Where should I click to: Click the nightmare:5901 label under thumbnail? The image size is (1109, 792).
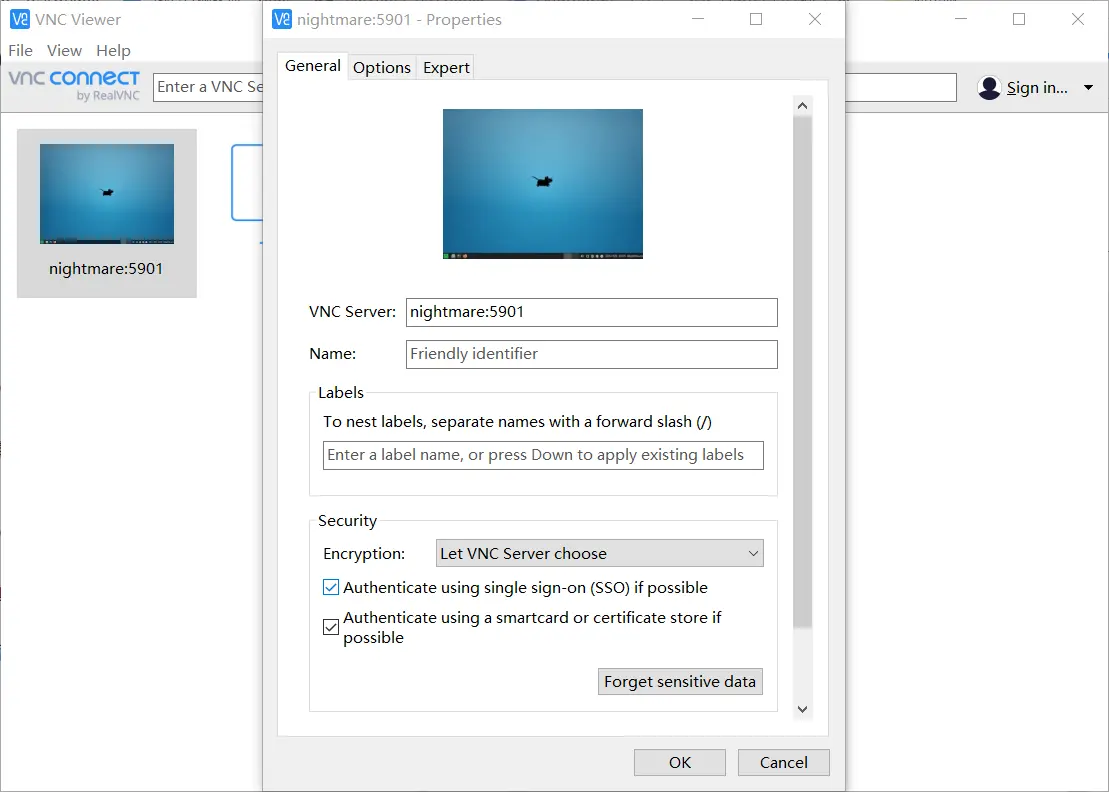click(106, 269)
